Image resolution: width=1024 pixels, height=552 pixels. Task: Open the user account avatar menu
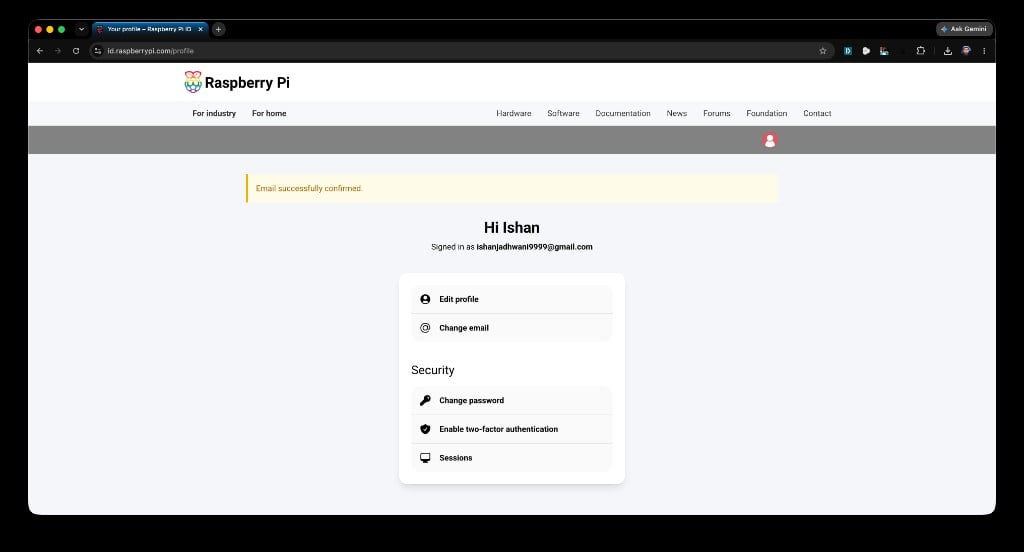click(770, 140)
